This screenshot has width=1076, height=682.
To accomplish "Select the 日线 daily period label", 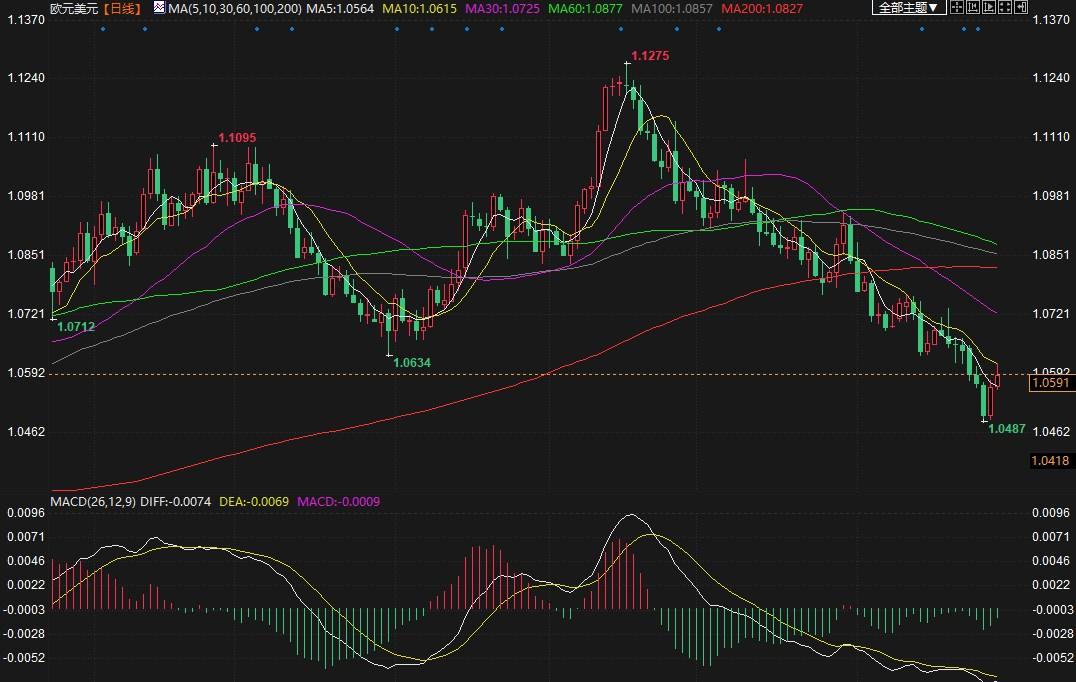I will click(123, 8).
